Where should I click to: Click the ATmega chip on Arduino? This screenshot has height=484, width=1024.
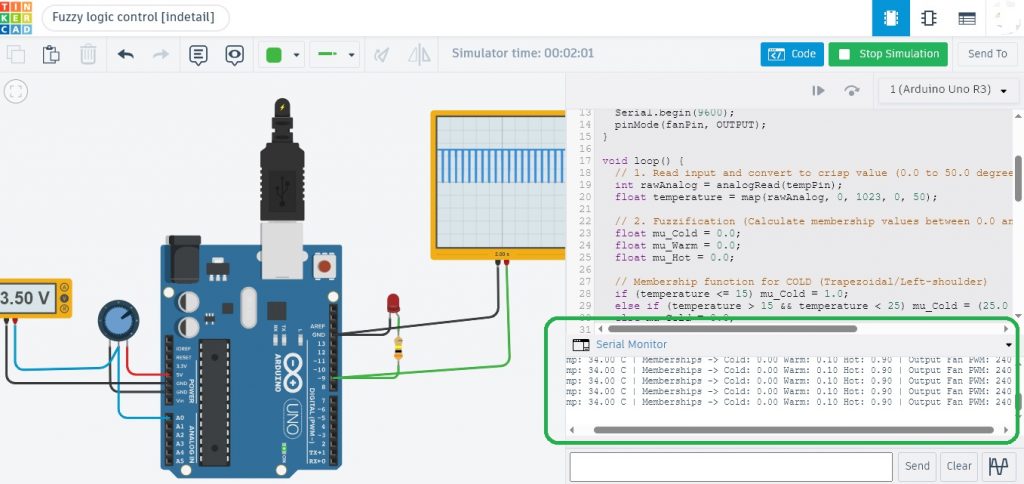215,400
